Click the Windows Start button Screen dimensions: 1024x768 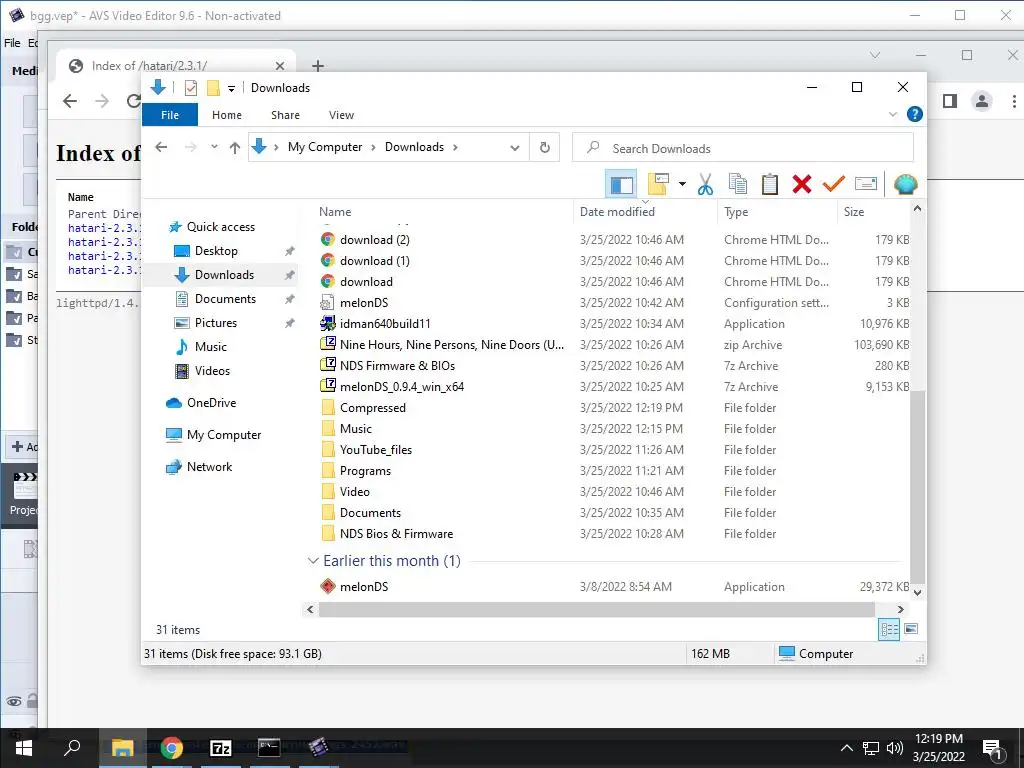tap(24, 748)
